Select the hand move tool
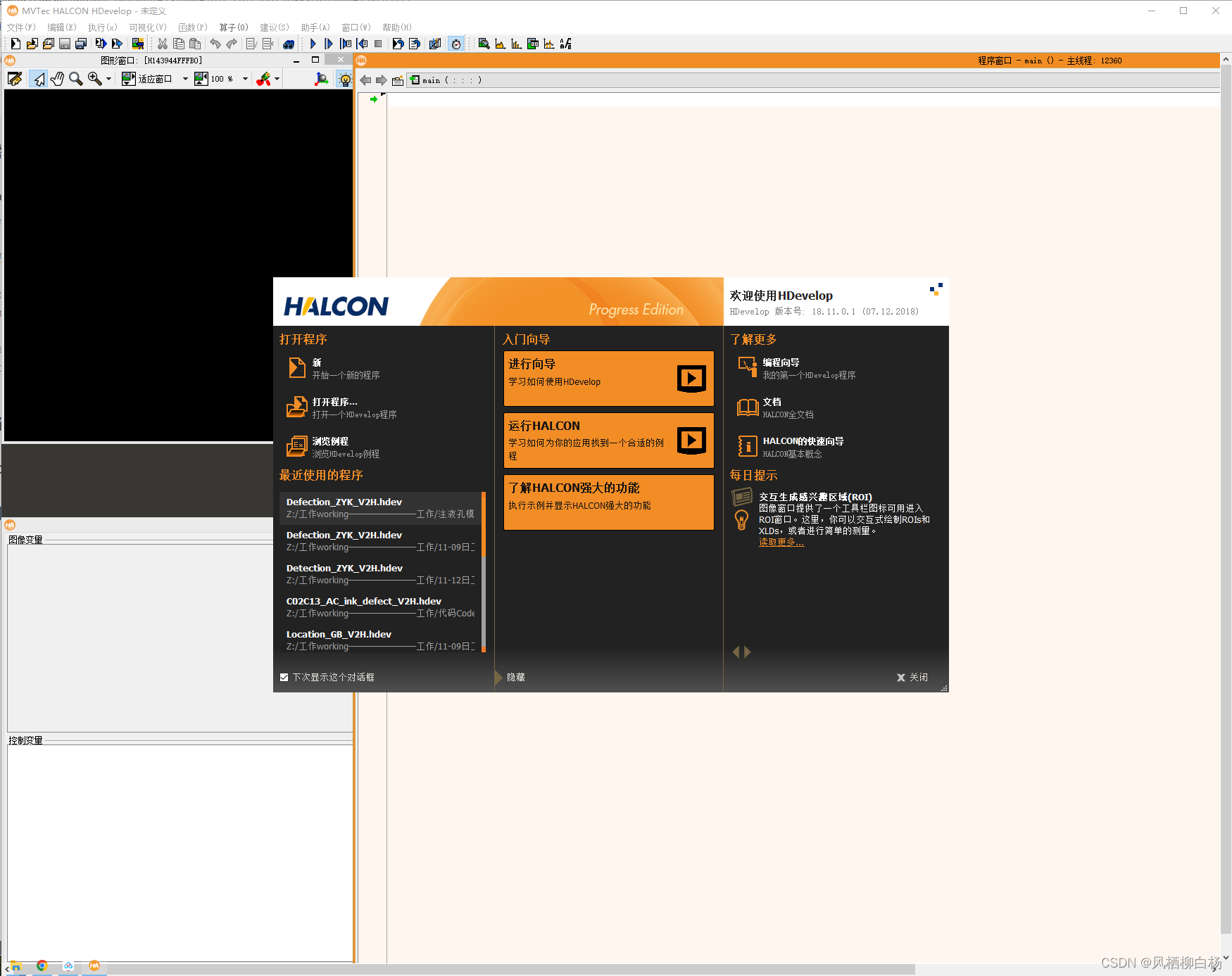 tap(57, 79)
